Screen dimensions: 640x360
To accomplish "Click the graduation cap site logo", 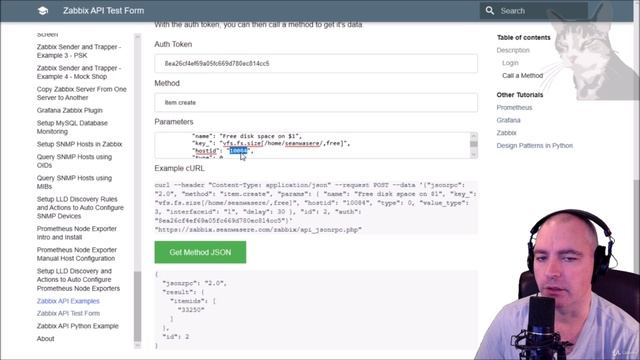I will 43,11.
